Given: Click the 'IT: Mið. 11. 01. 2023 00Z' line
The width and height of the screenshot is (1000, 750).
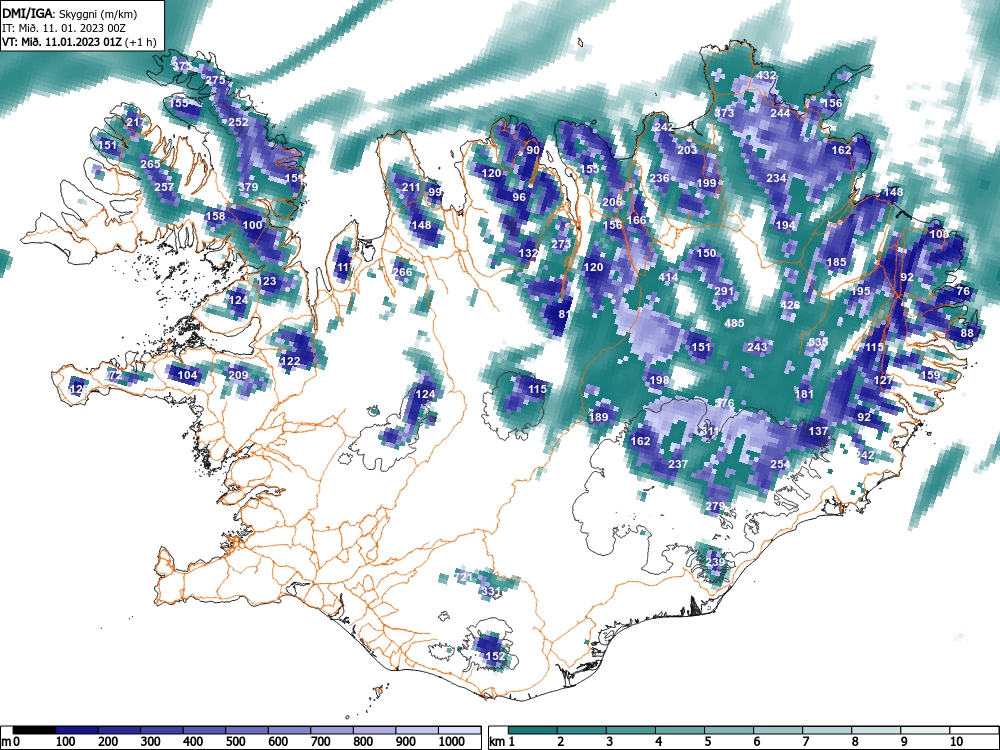Looking at the screenshot, I should pyautogui.click(x=64, y=28).
